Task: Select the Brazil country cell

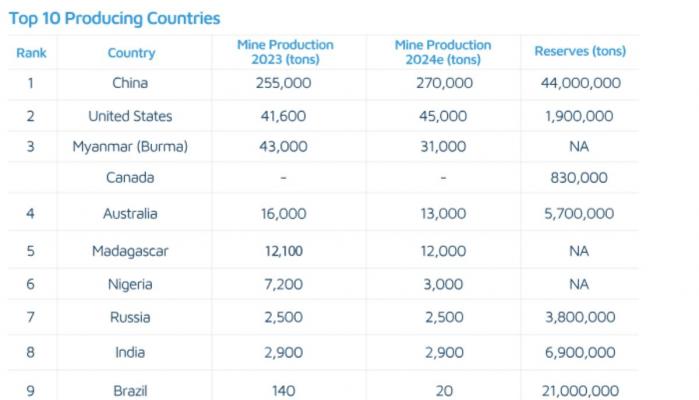Action: coord(130,390)
